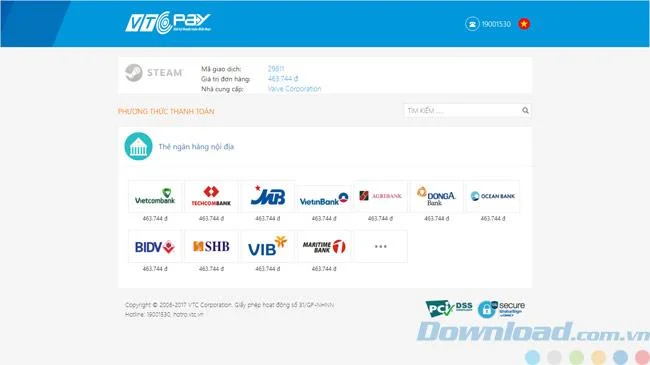Choose Ocean Bank payment option

coord(493,197)
